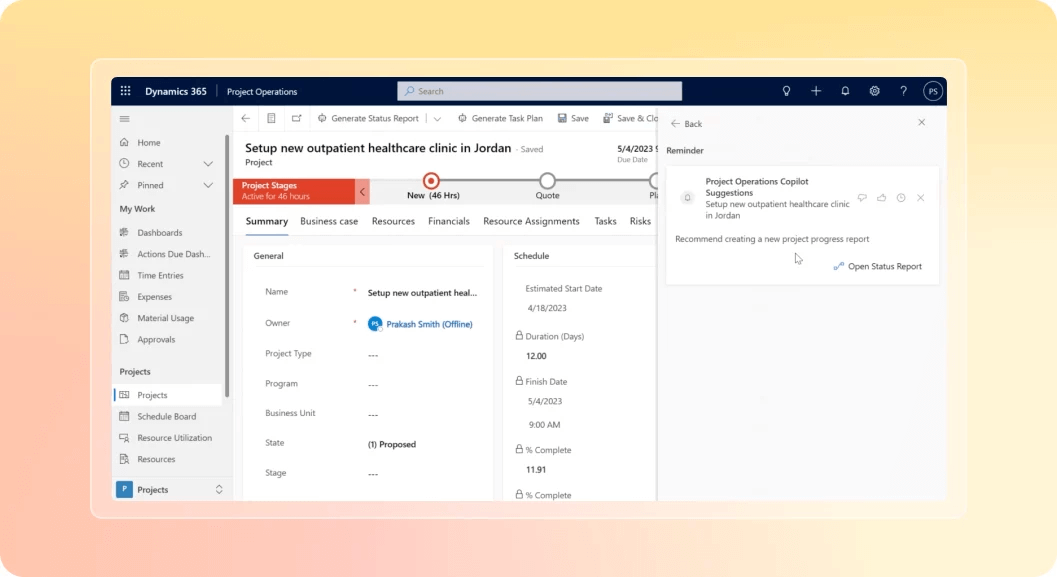Expand the Pinned section in the sidebar
The image size is (1057, 577).
point(207,185)
